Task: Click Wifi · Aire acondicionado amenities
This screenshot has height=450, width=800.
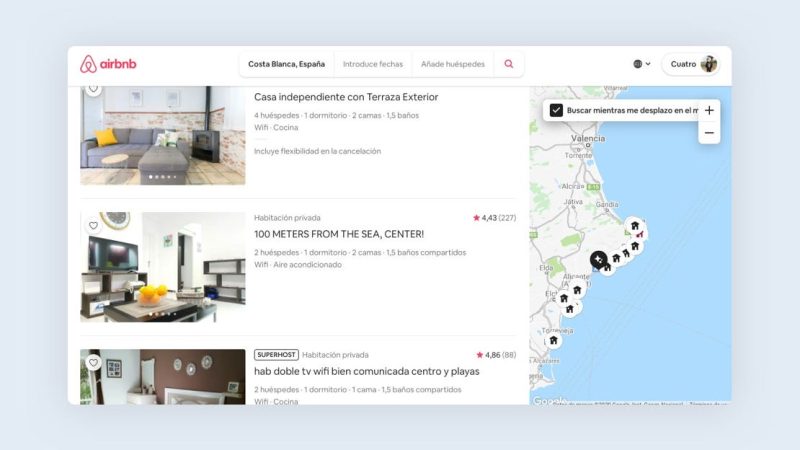Action: tap(298, 265)
